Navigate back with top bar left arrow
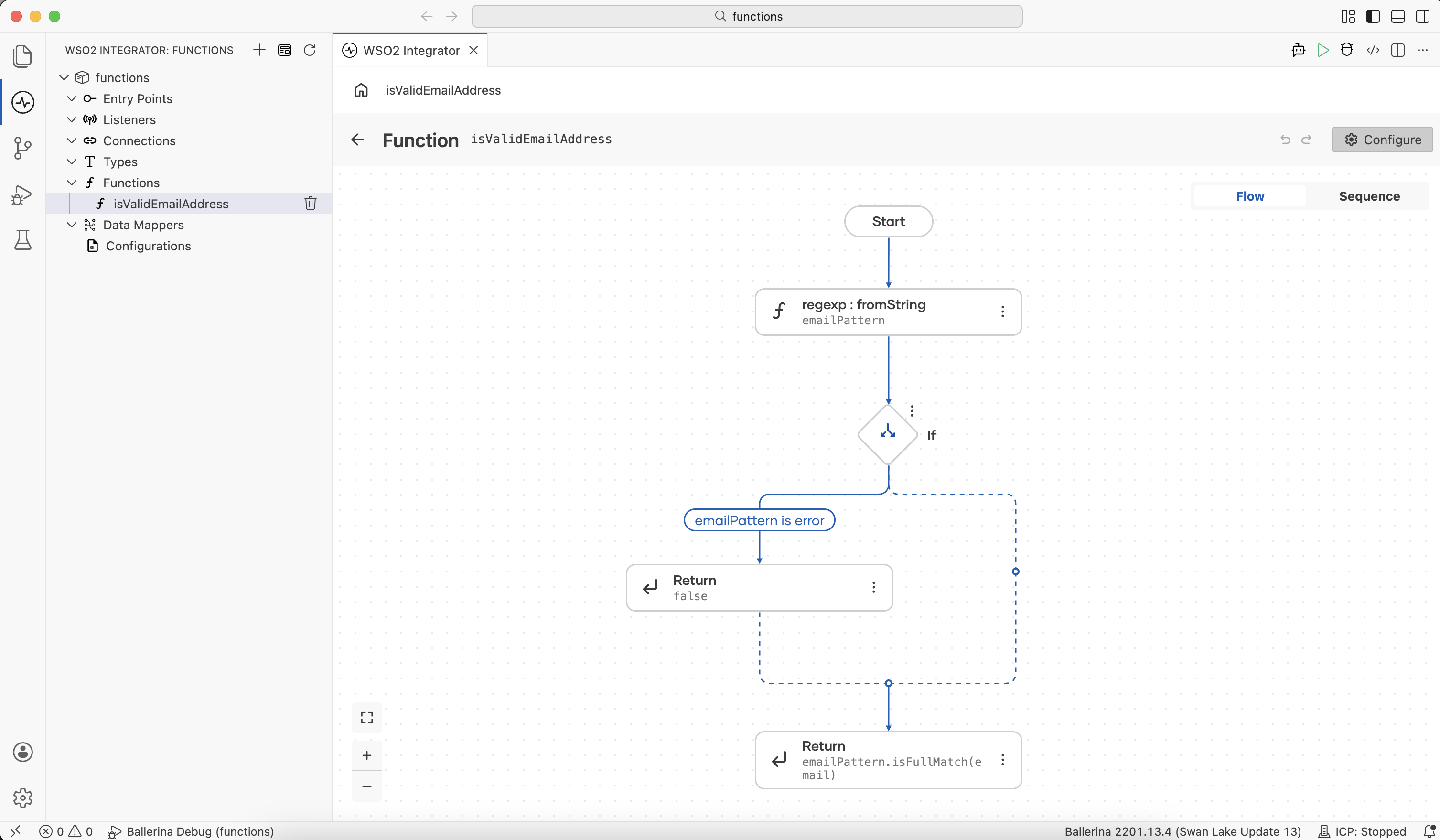This screenshot has width=1440, height=840. pyautogui.click(x=426, y=16)
